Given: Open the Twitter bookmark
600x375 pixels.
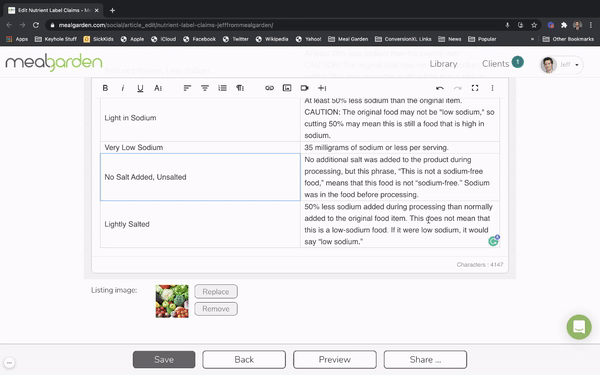Looking at the screenshot, I should pyautogui.click(x=236, y=39).
